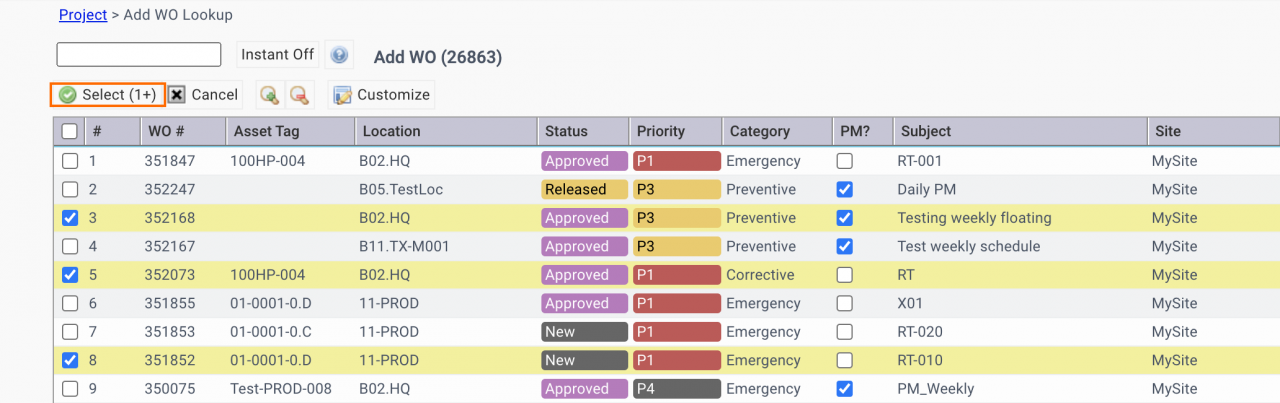Click the blue help question mark icon
Screen dimensions: 1280x403
tap(340, 55)
